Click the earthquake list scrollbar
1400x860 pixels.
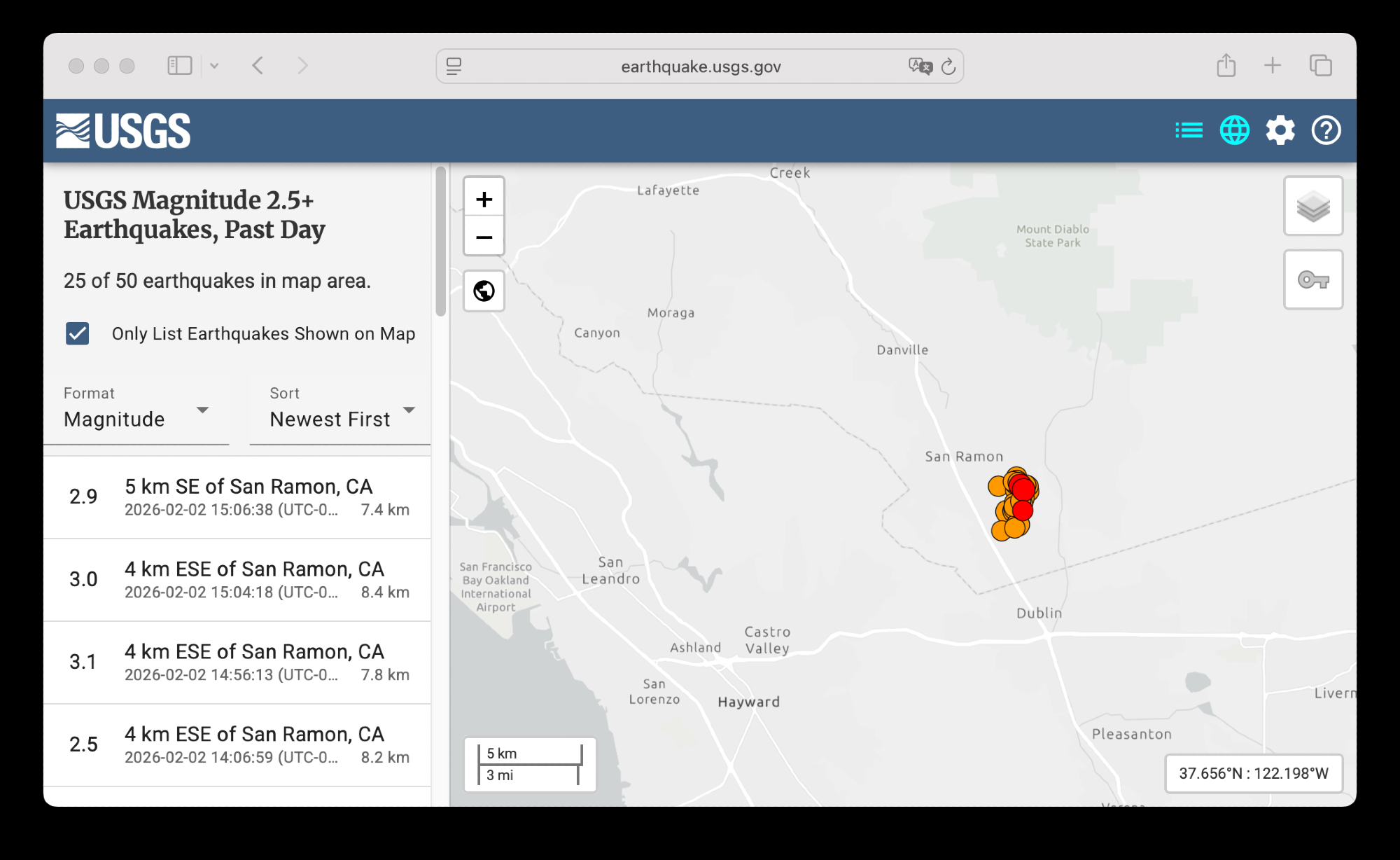click(x=440, y=242)
